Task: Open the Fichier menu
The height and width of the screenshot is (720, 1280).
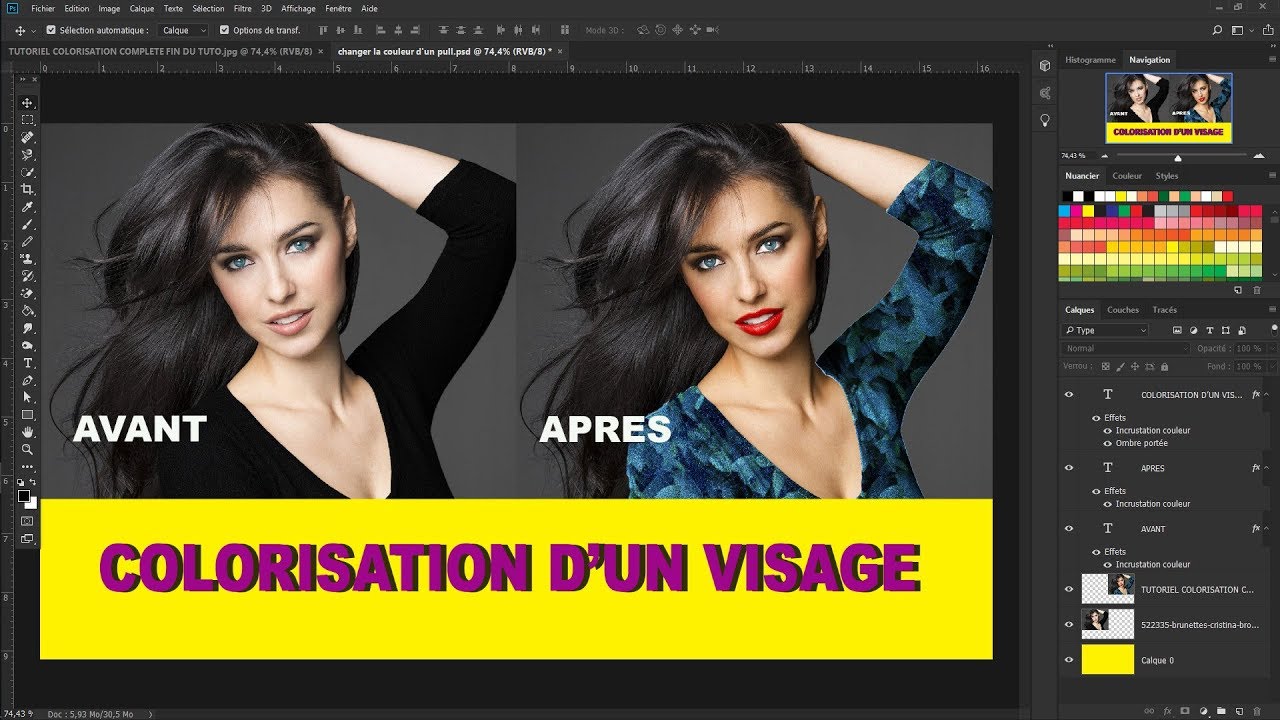Action: (x=43, y=8)
